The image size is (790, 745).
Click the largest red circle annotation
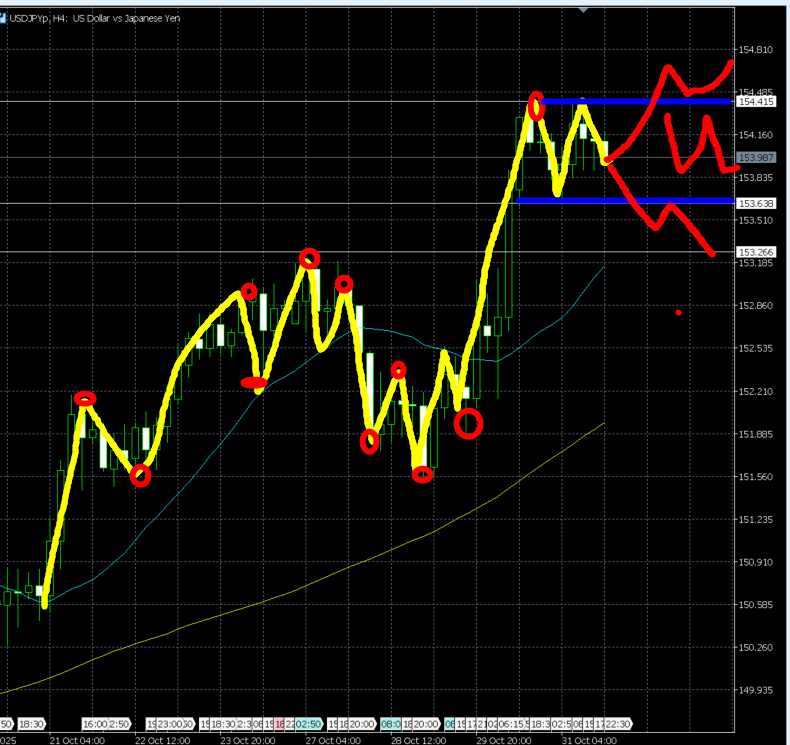point(468,424)
